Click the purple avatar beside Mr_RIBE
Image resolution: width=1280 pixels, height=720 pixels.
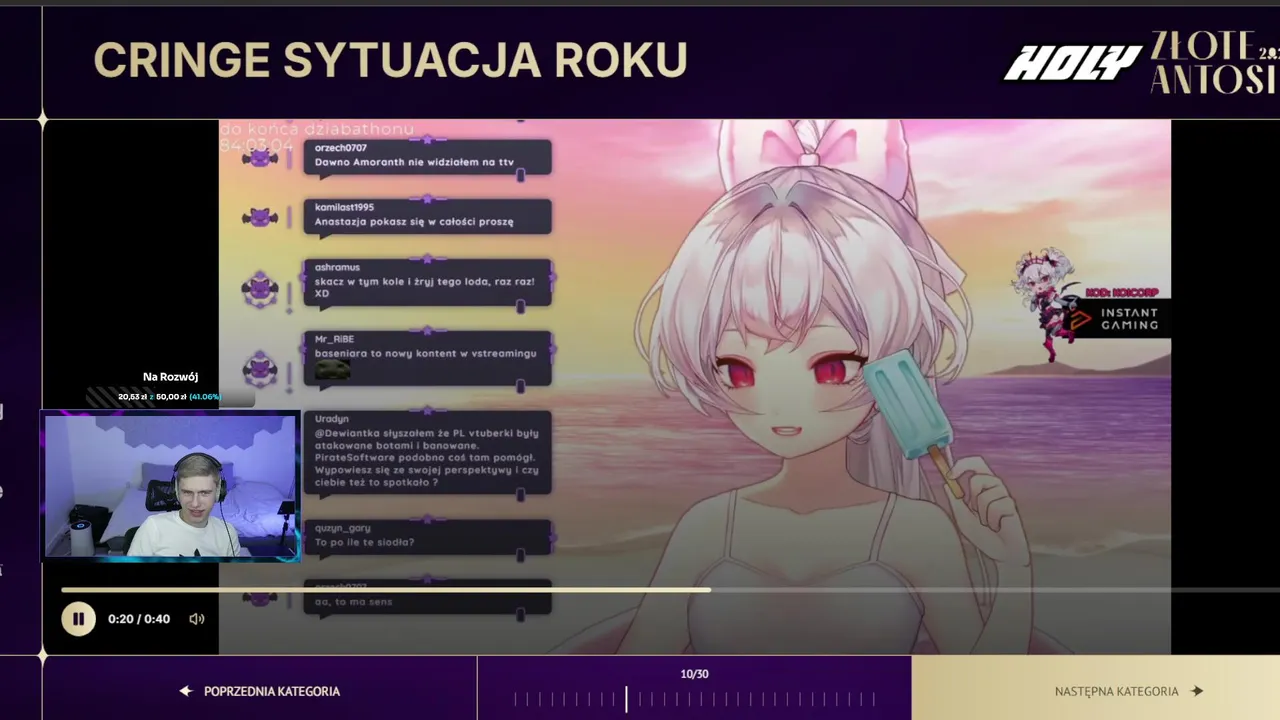pyautogui.click(x=260, y=369)
